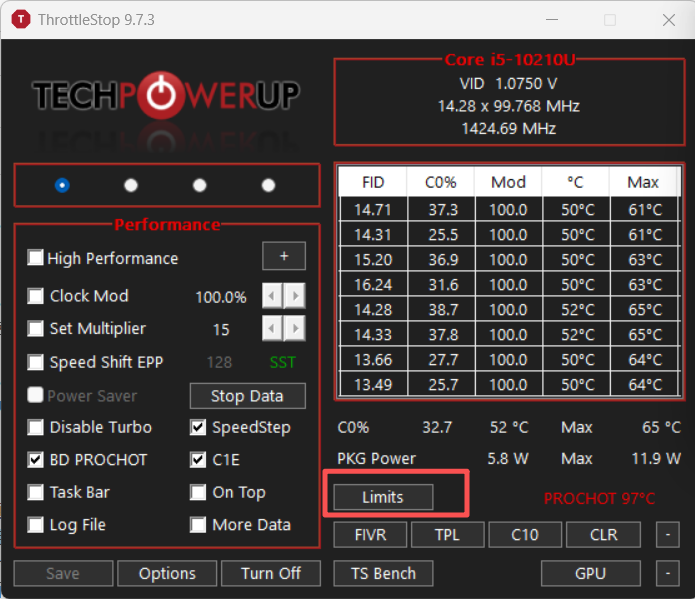Click the minus button next to CLR
695x599 pixels.
[668, 535]
